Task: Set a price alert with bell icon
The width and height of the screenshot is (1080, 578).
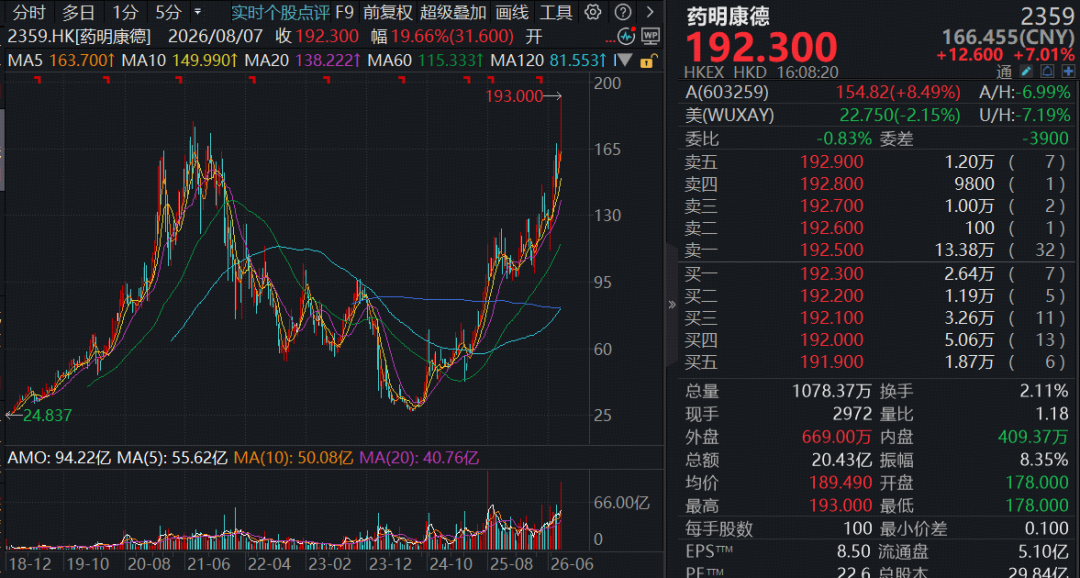Action: pos(1048,71)
